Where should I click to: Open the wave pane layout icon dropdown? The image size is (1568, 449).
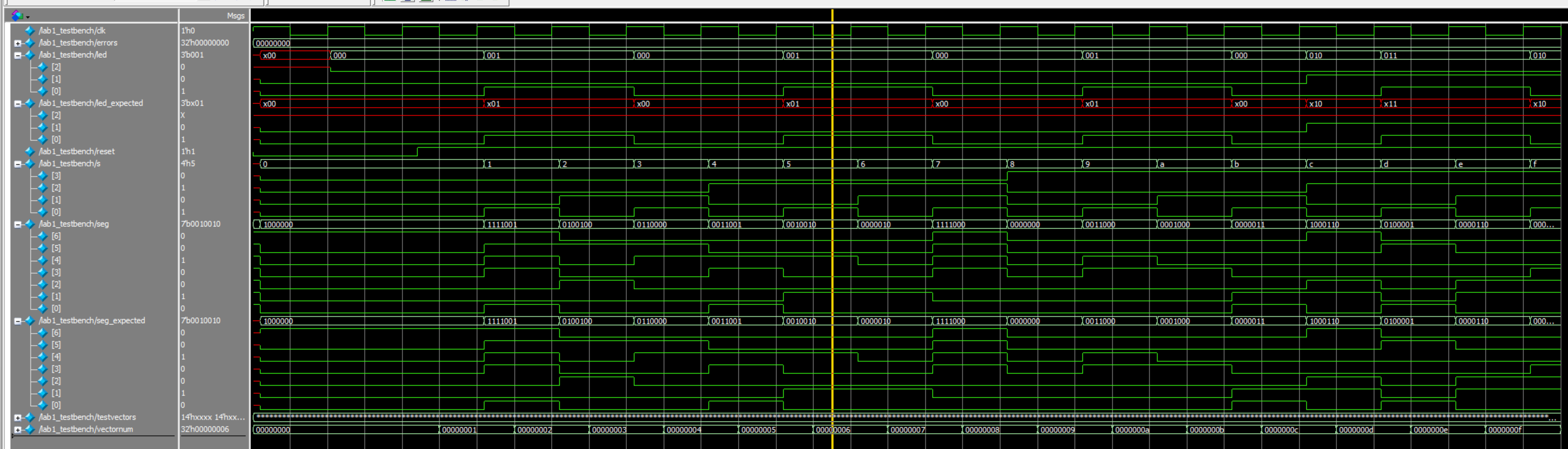coord(20,16)
